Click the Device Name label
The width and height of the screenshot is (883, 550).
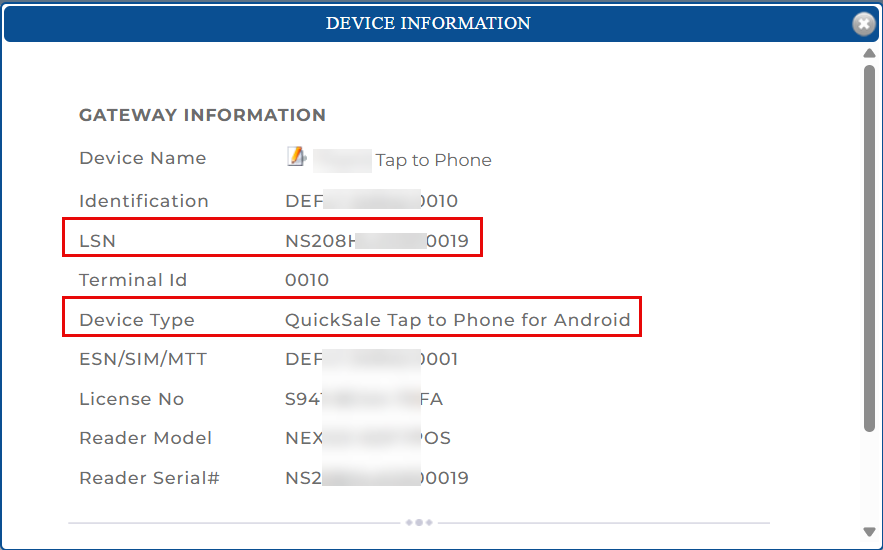[142, 158]
